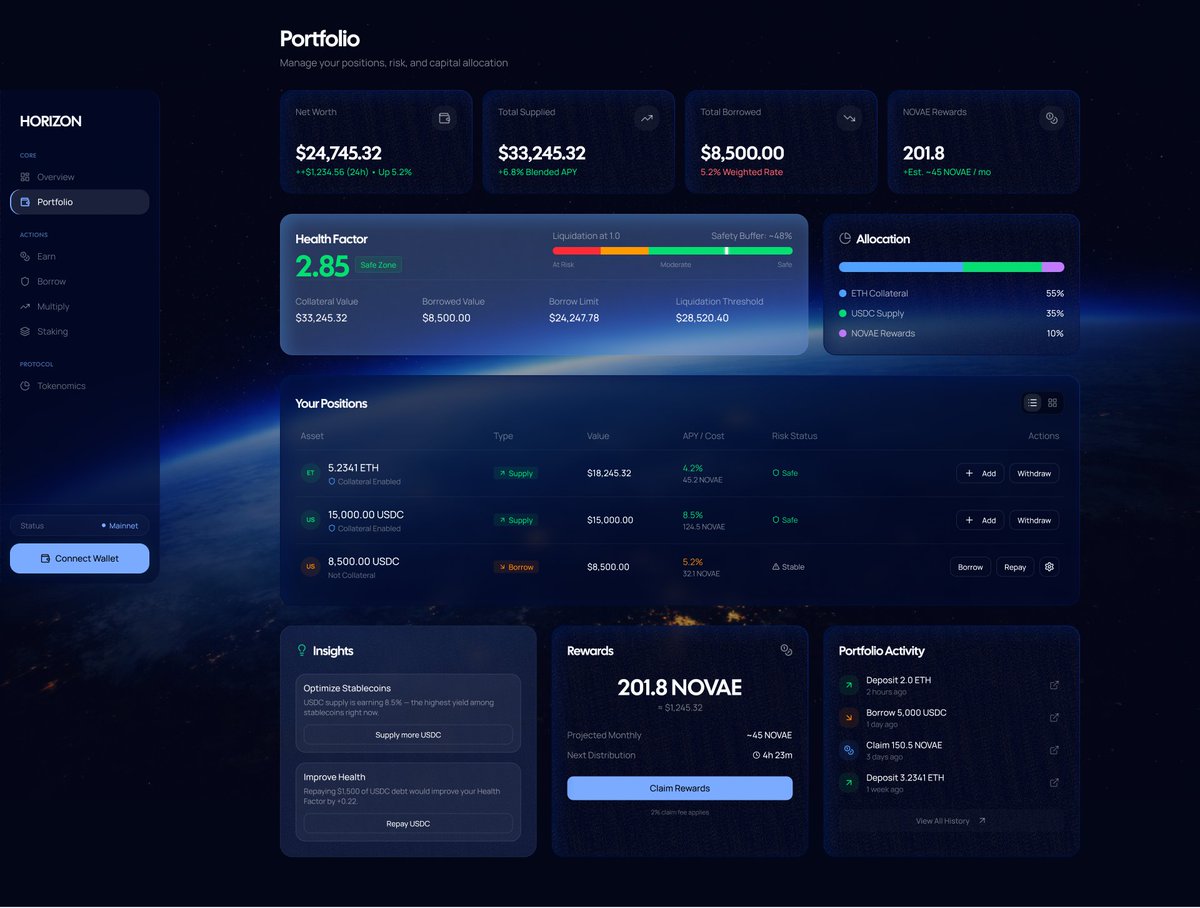Screen dimensions: 1200x908
Task: Click the US token icon of 15,000.00 USDC
Action: 310,520
